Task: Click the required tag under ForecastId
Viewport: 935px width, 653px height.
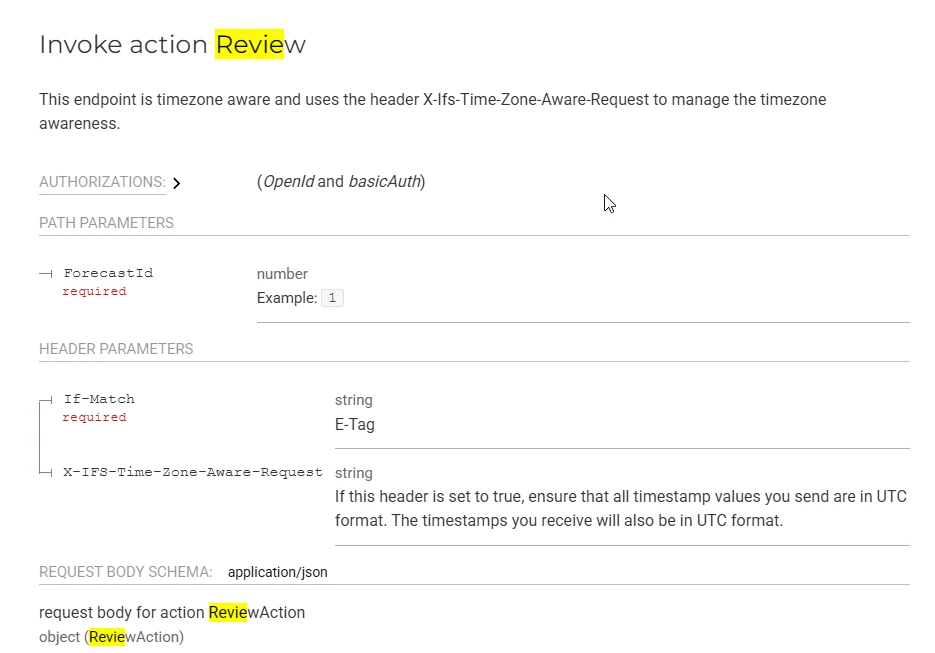Action: tap(94, 291)
